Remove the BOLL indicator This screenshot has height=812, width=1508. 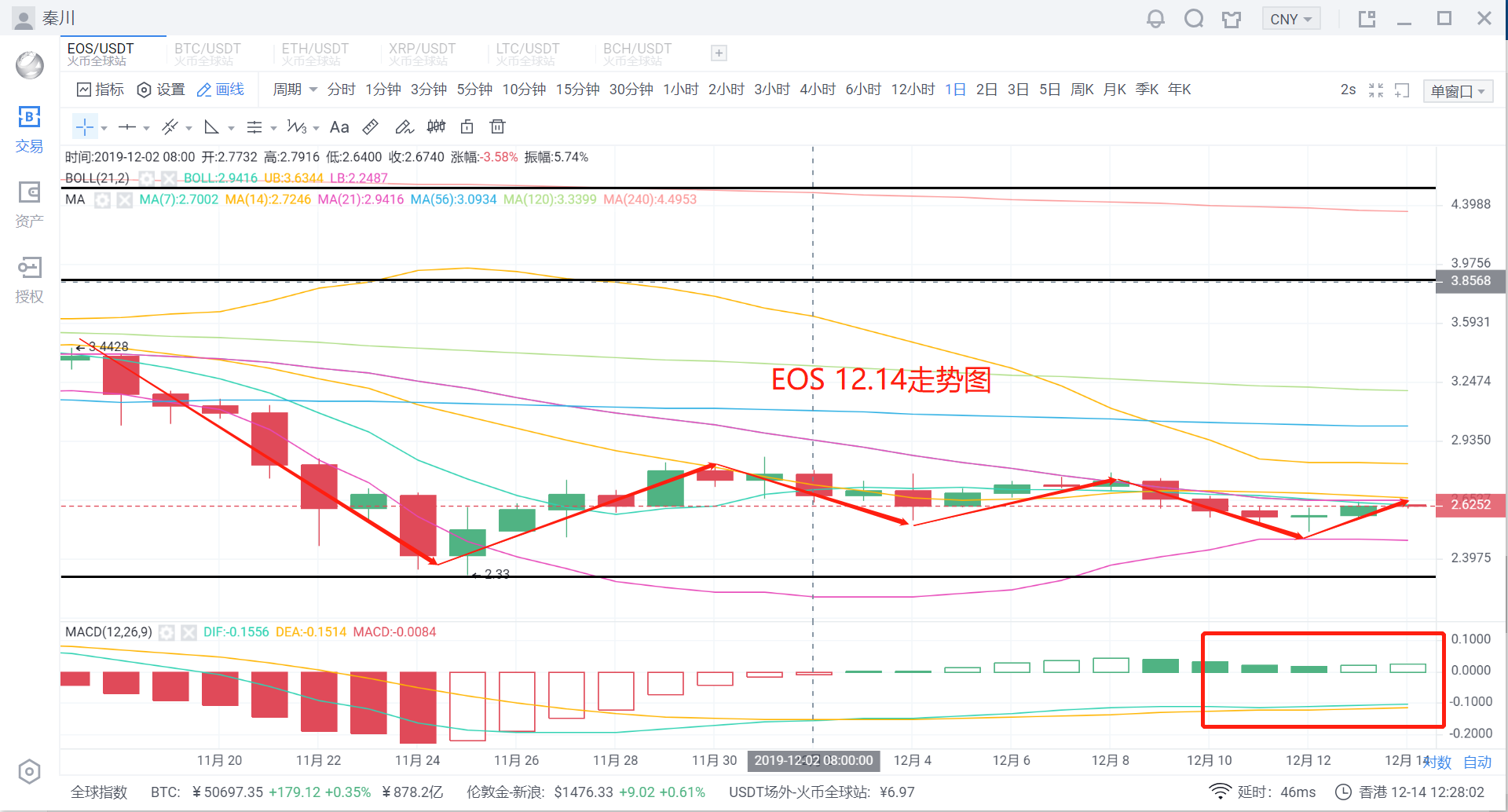[168, 178]
